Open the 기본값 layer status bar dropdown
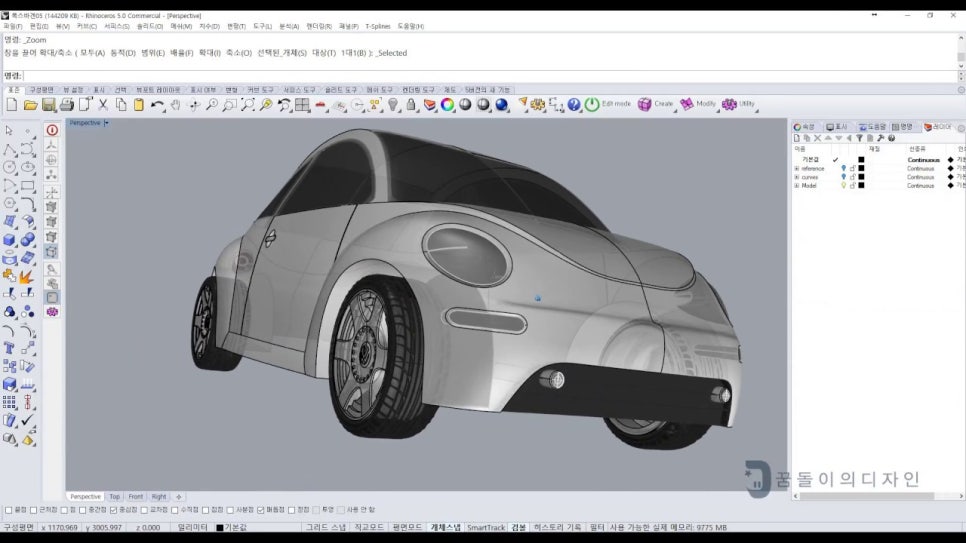The width and height of the screenshot is (966, 543). coord(232,528)
